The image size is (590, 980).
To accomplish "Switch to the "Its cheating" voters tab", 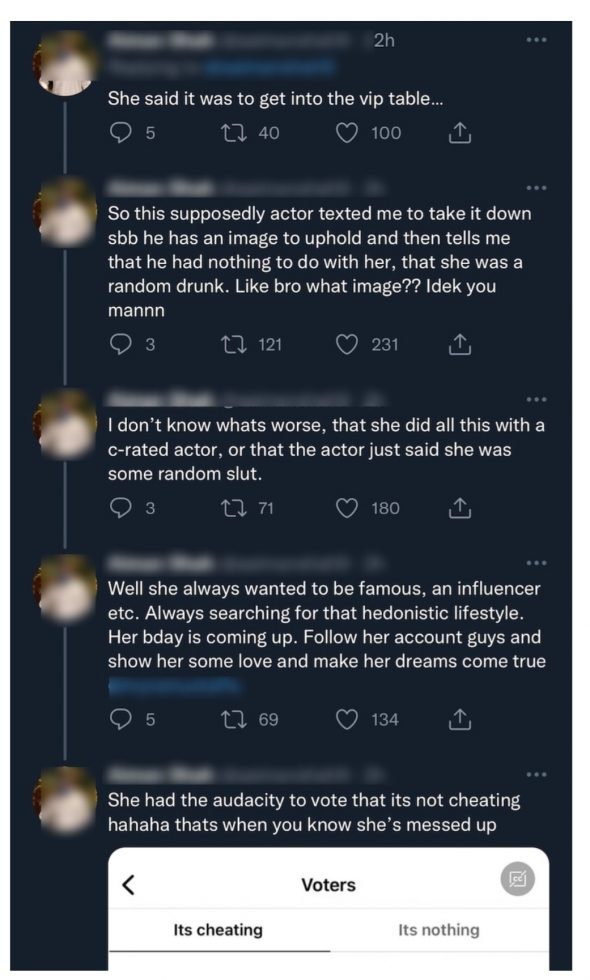I will tap(218, 930).
